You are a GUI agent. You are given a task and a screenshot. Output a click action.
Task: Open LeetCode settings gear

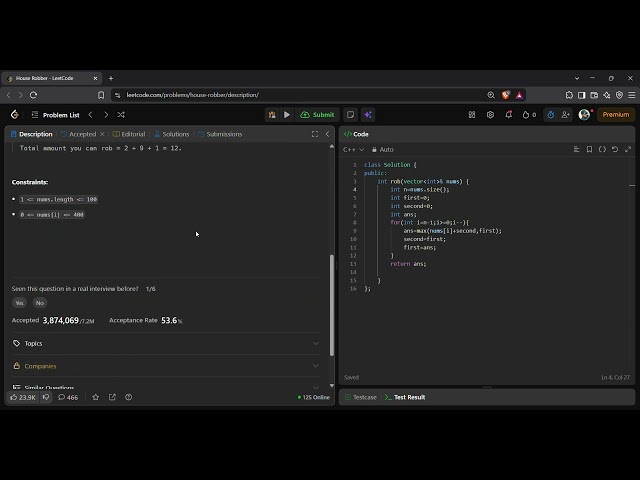490,115
